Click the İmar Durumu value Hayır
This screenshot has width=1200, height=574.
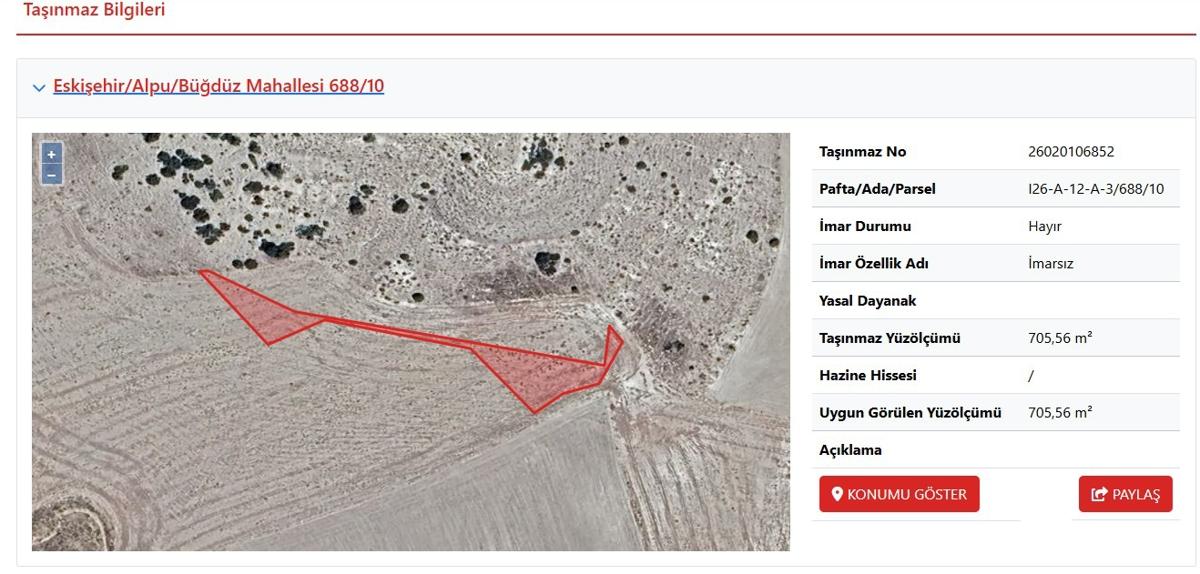pos(1045,226)
